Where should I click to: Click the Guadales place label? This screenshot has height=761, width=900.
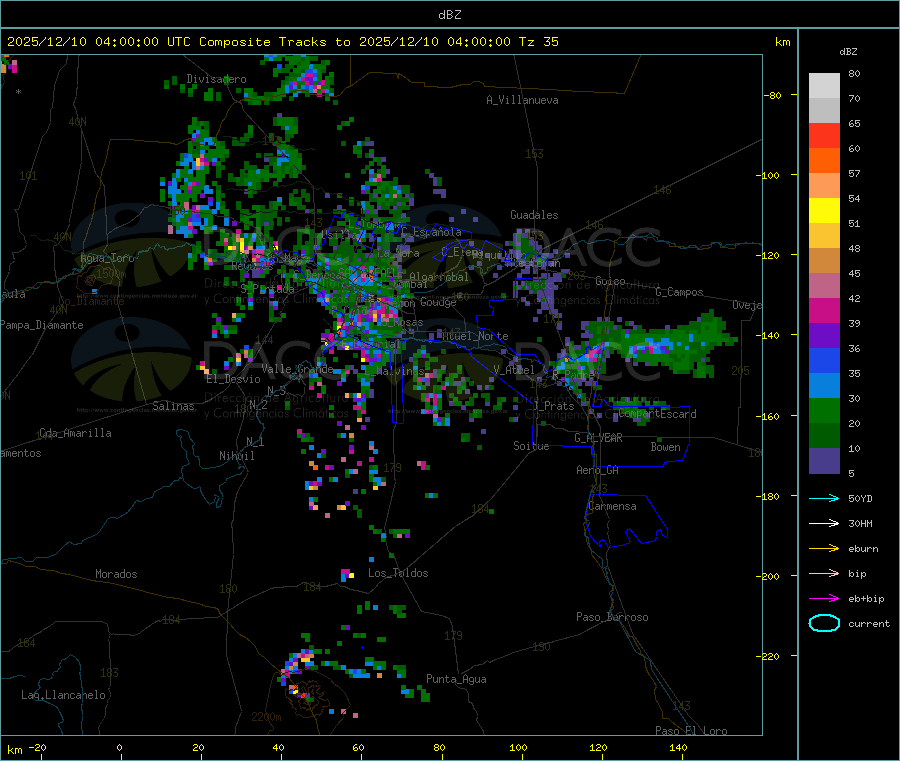pos(534,215)
